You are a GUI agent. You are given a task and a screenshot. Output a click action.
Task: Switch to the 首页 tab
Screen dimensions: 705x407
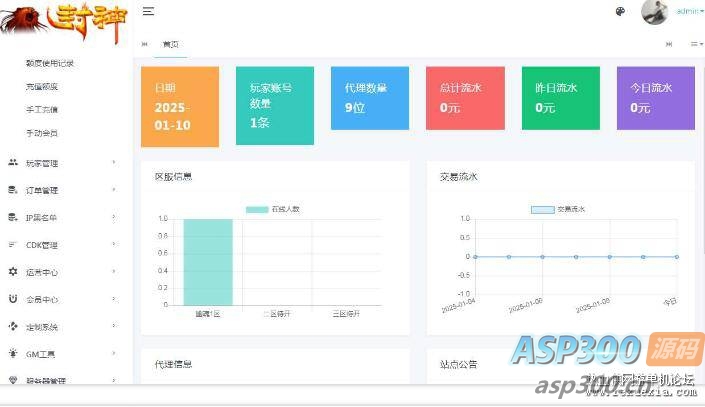click(171, 44)
